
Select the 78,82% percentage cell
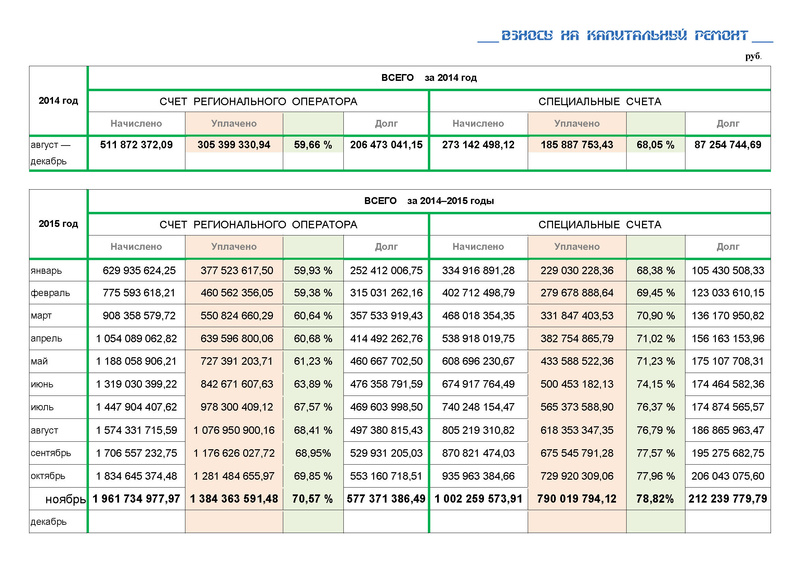coord(655,498)
